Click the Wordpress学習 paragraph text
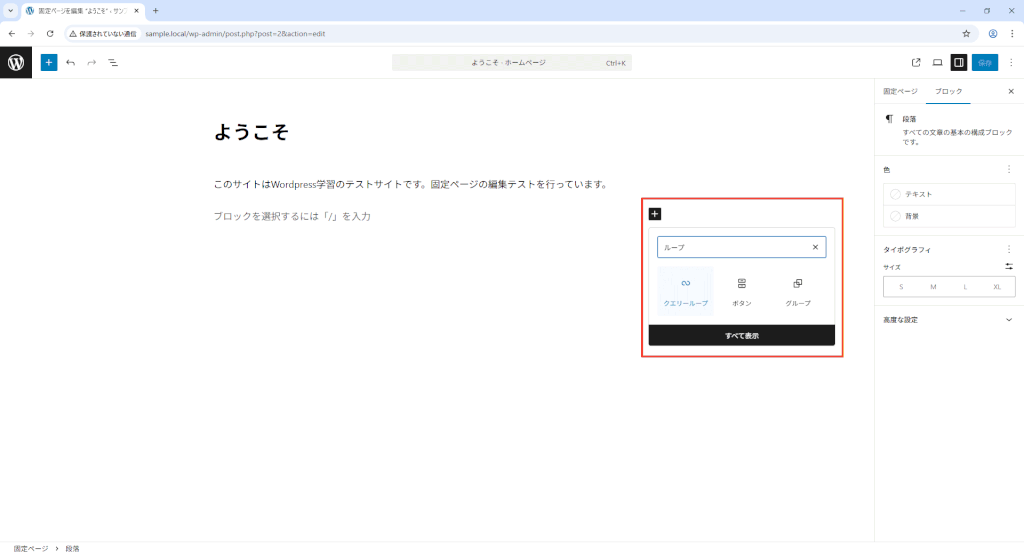Screen dimensions: 1024x555 click(413, 185)
